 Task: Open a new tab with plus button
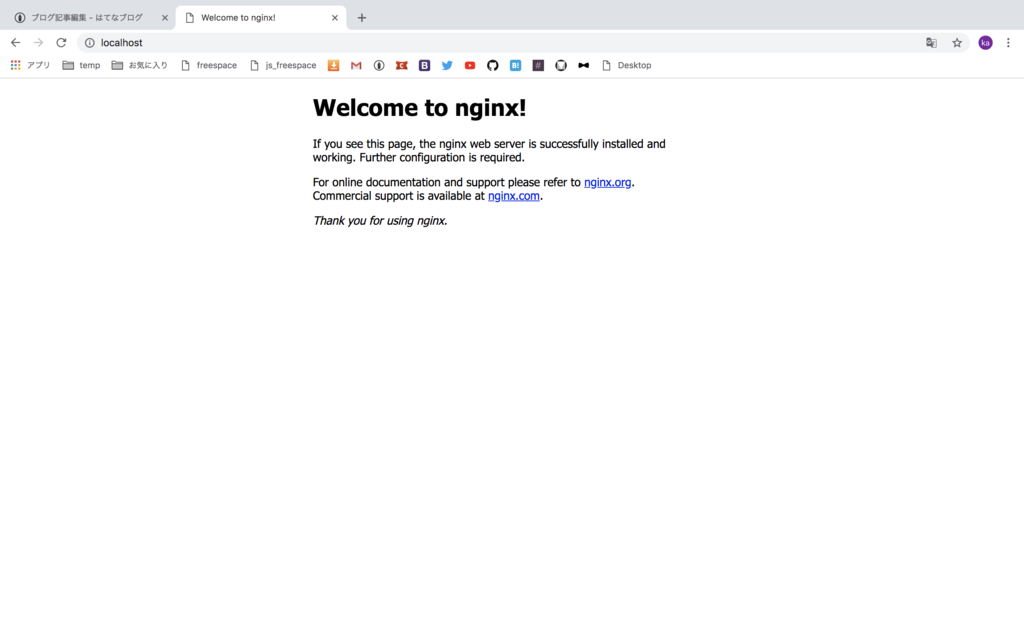[x=362, y=18]
